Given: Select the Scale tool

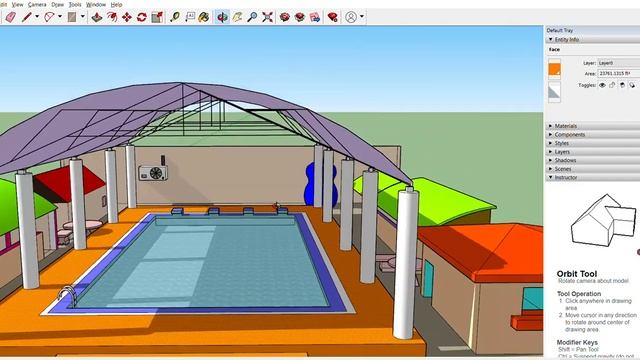Looking at the screenshot, I should [x=157, y=17].
